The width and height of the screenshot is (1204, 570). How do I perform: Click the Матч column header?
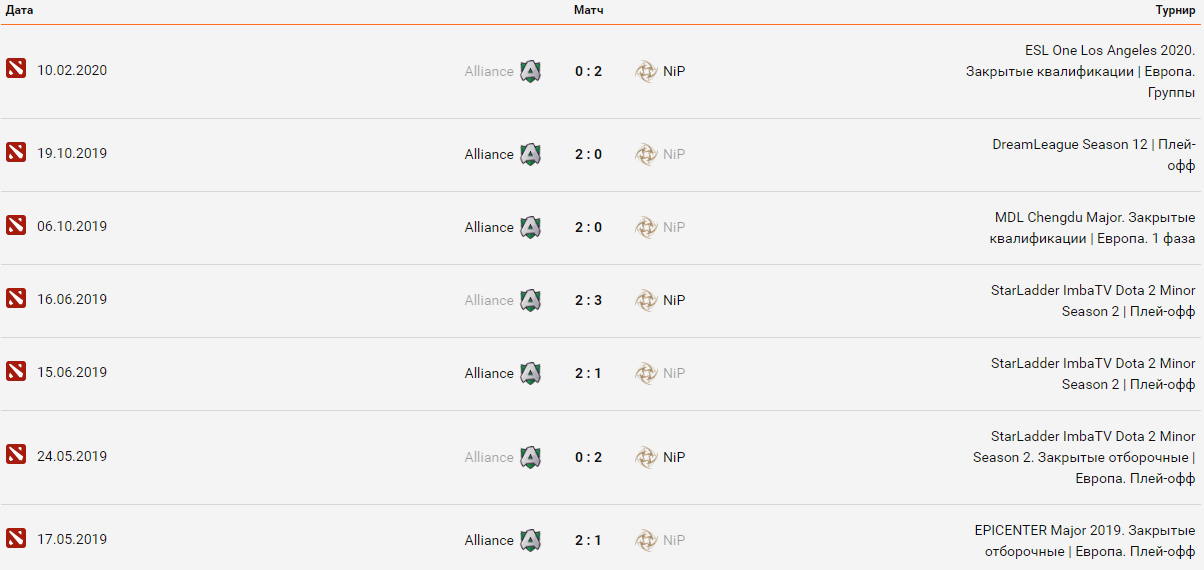tap(588, 10)
